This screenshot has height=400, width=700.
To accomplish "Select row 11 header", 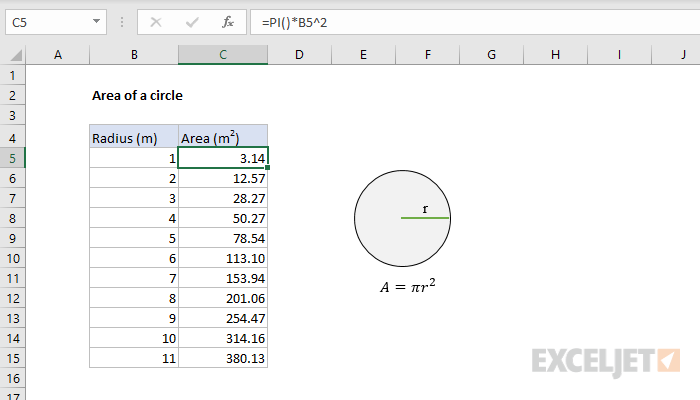I will (12, 279).
